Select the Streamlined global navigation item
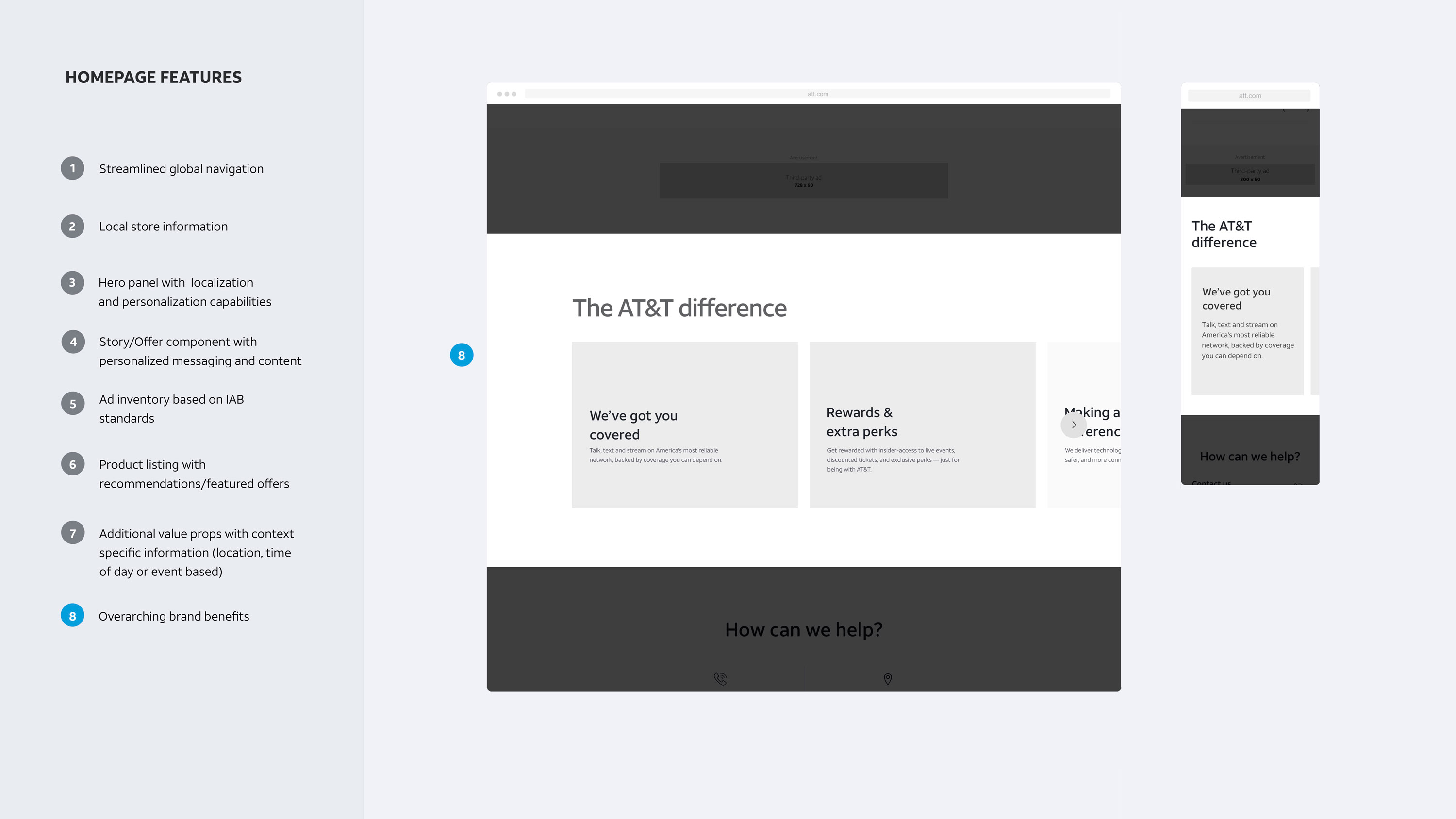The image size is (1456, 819). 181,168
